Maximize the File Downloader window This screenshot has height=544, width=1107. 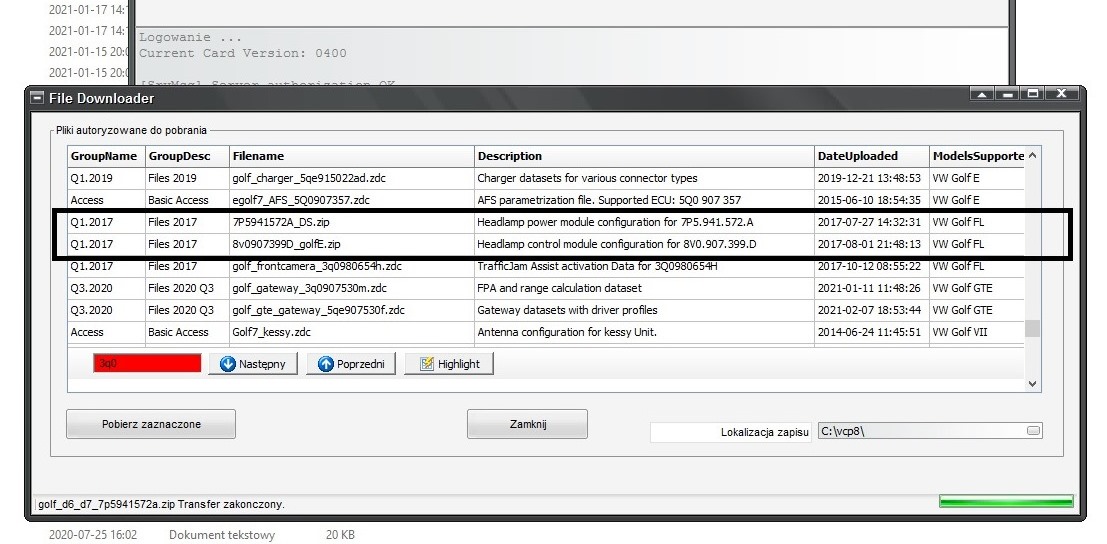(x=1034, y=94)
